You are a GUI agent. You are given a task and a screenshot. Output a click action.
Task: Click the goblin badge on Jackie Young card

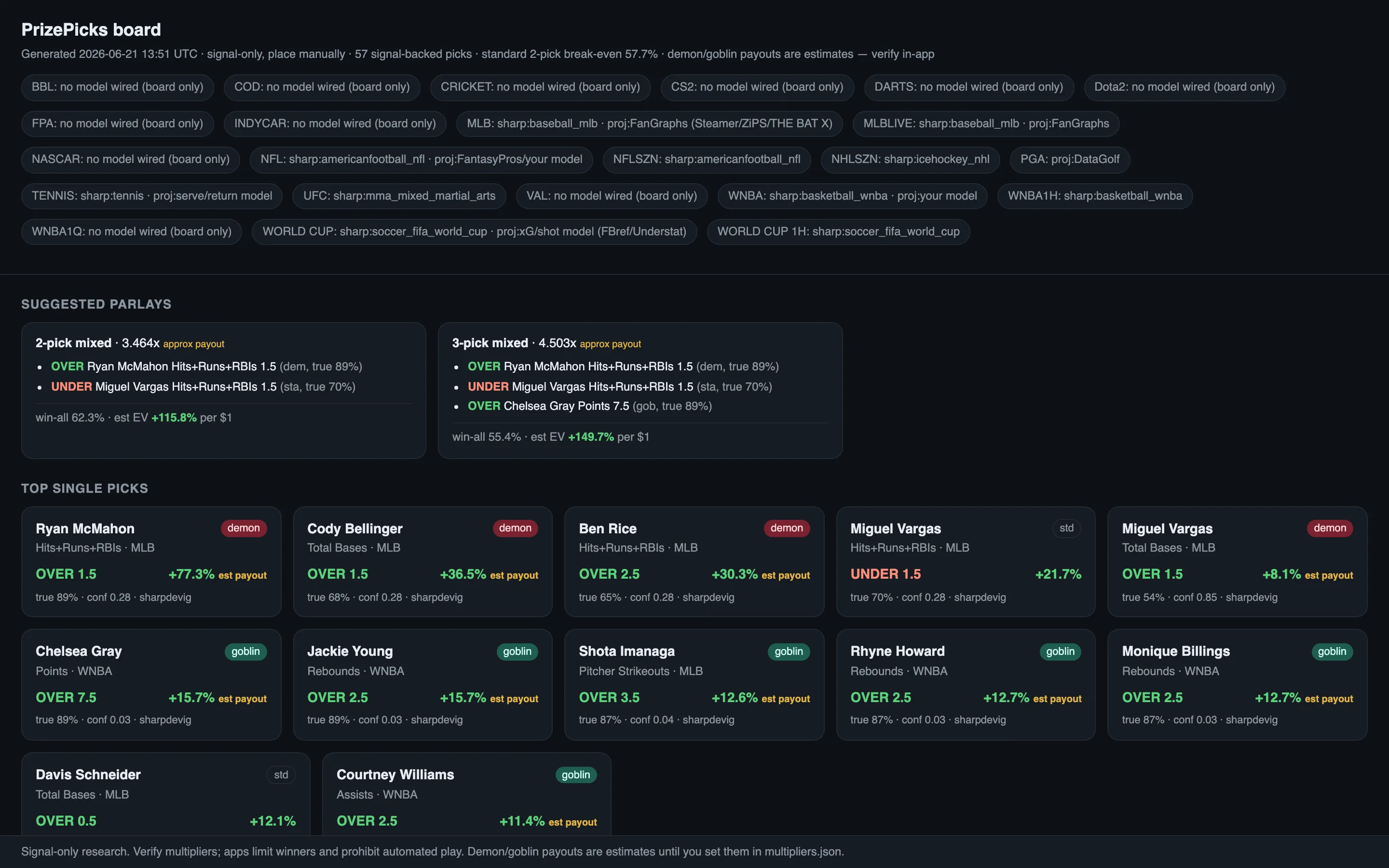[x=517, y=651]
